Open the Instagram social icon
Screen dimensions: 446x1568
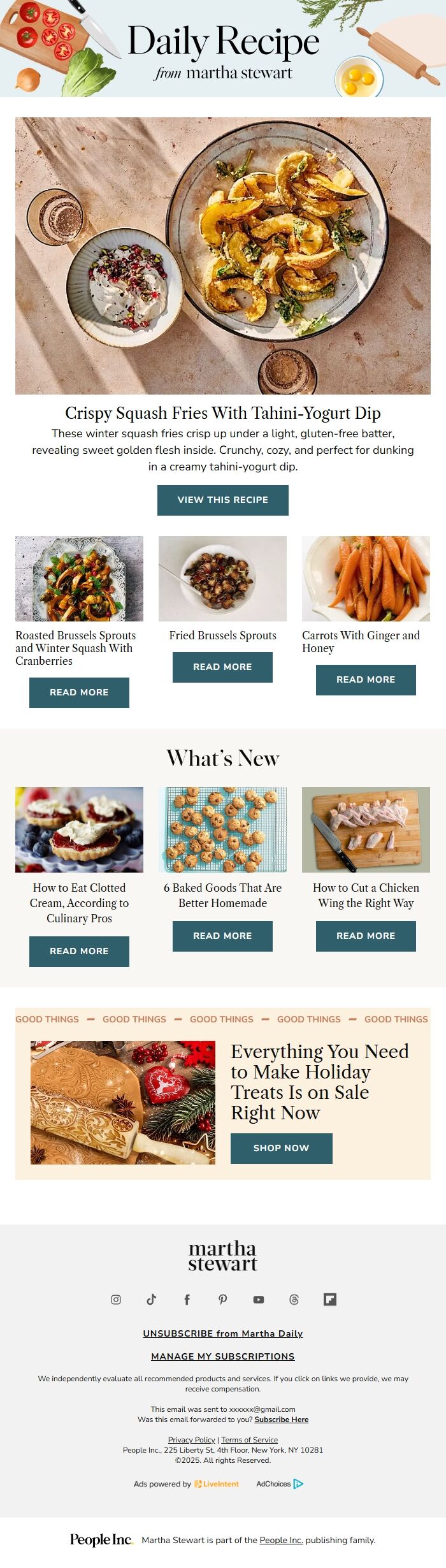[x=116, y=1299]
